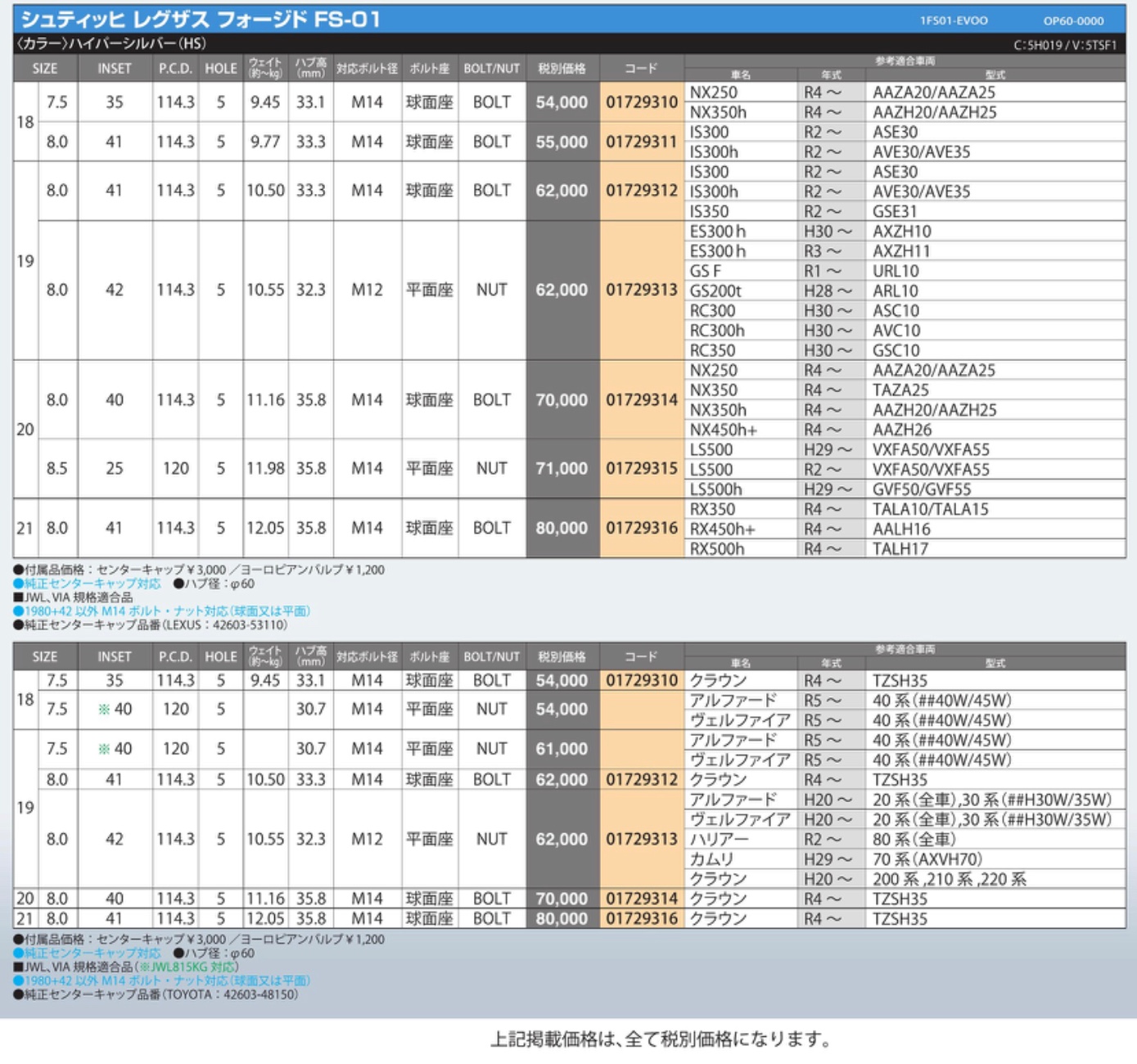Click the model type GSE31
This screenshot has height=1064, width=1137.
click(x=895, y=211)
